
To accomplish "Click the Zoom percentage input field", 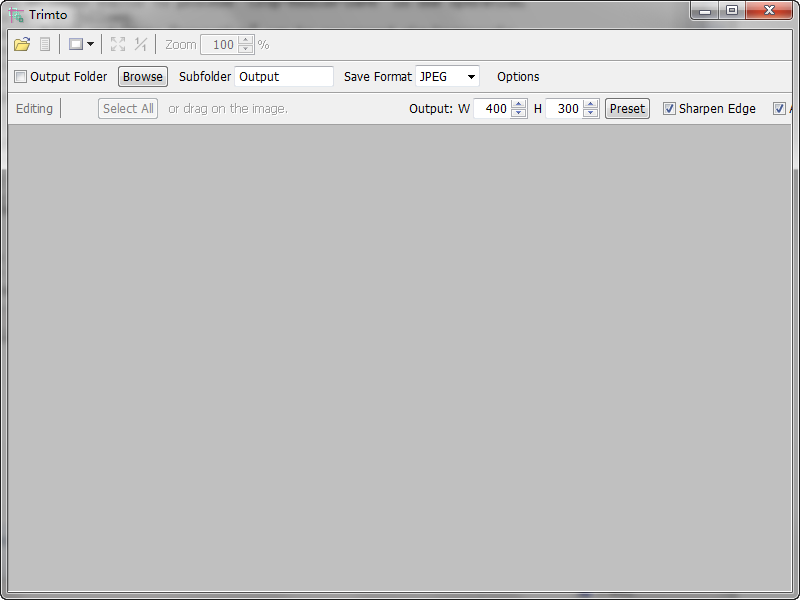I will 219,45.
